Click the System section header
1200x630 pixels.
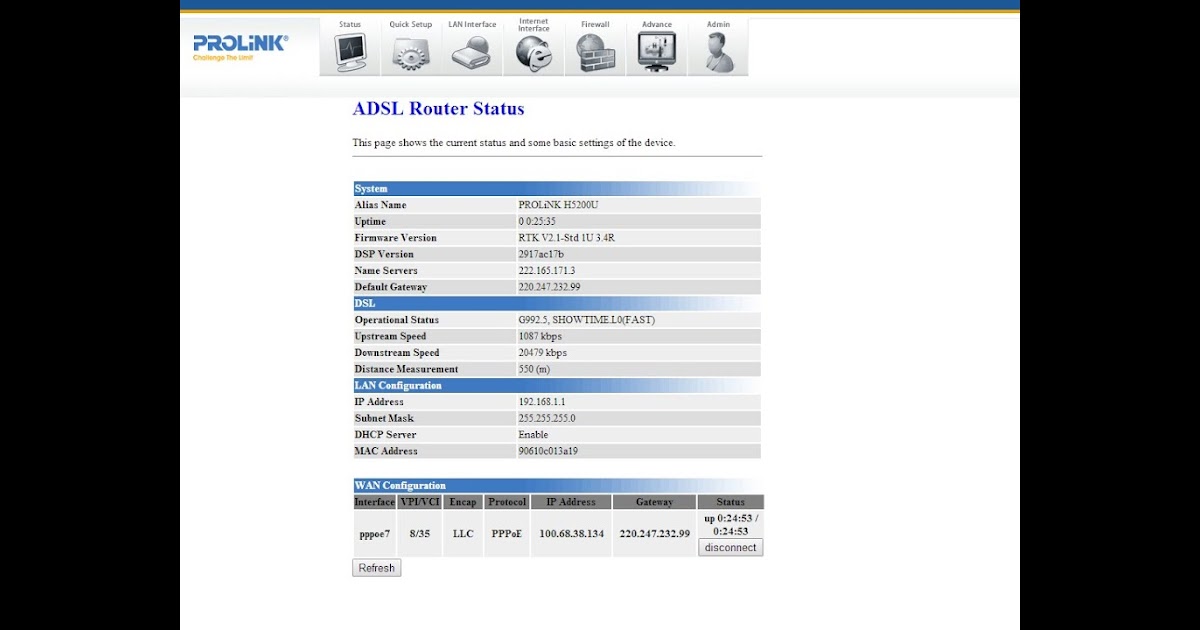(557, 188)
